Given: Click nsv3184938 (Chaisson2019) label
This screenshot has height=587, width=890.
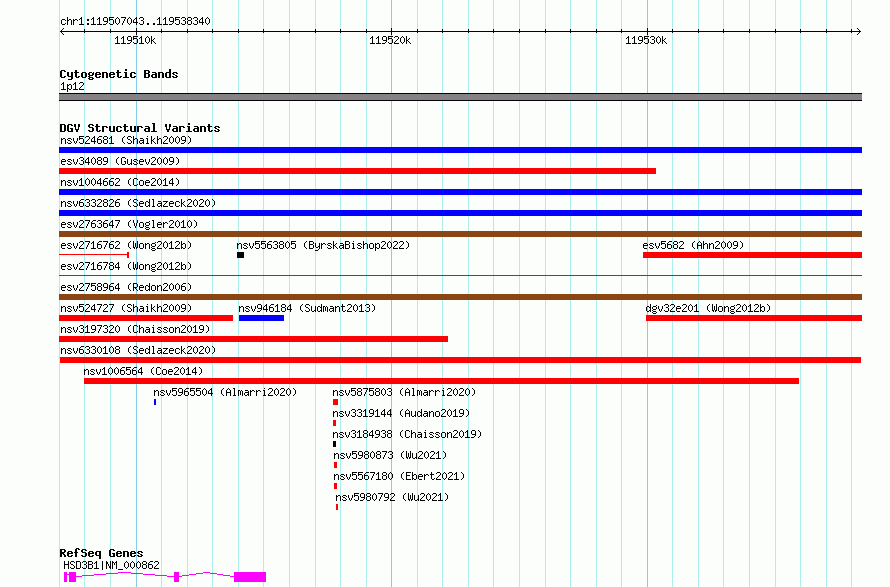Looking at the screenshot, I should pyautogui.click(x=407, y=434).
